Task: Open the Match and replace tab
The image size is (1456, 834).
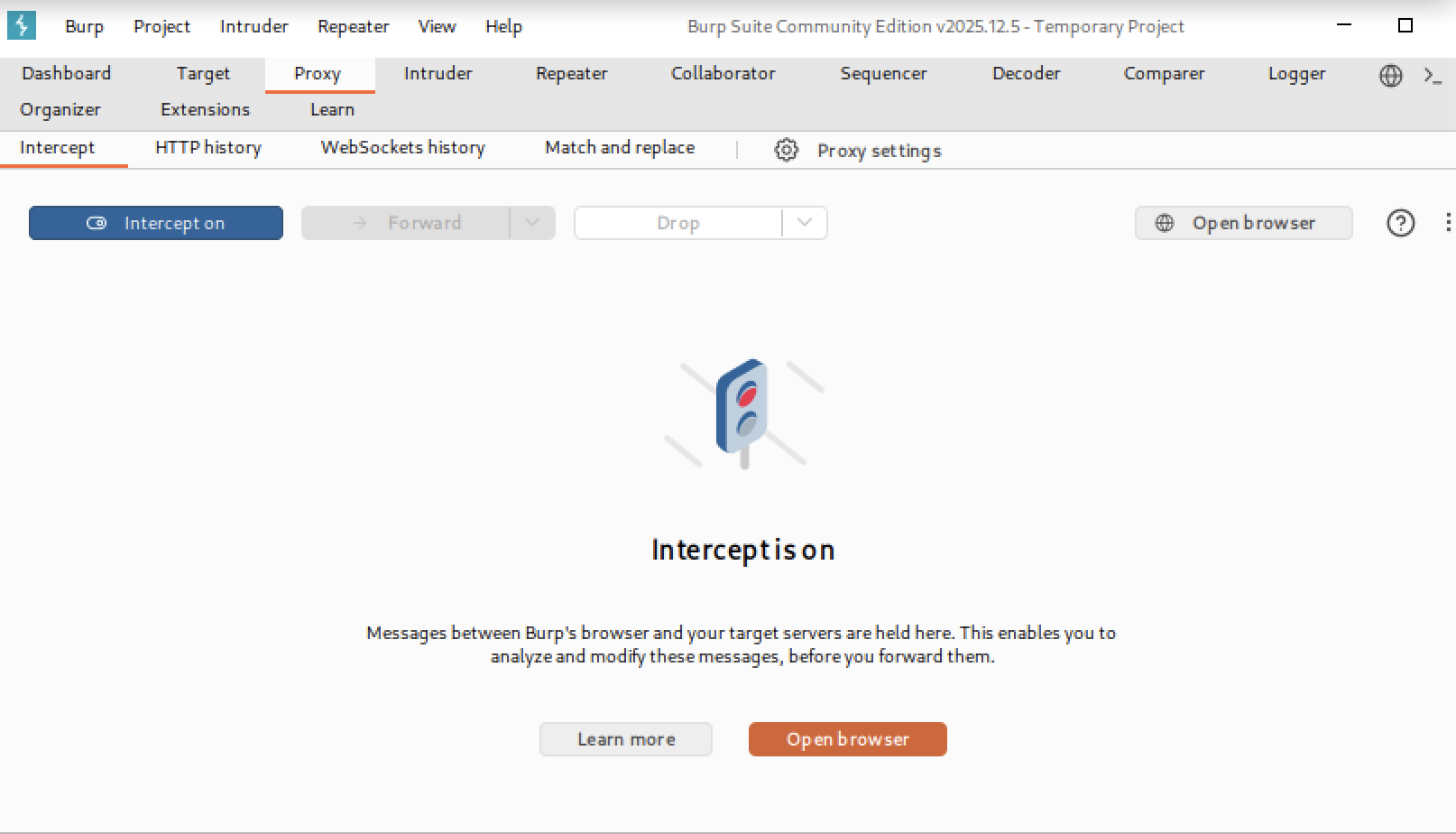Action: click(619, 148)
